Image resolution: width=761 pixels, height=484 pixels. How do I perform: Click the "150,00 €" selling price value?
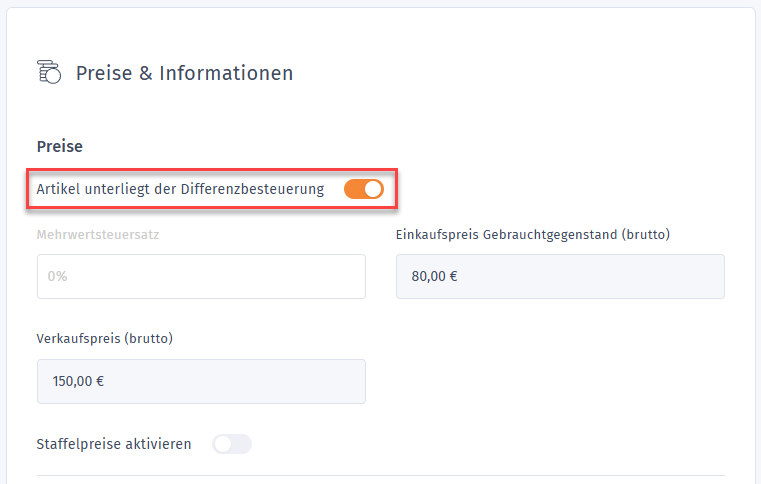click(77, 381)
